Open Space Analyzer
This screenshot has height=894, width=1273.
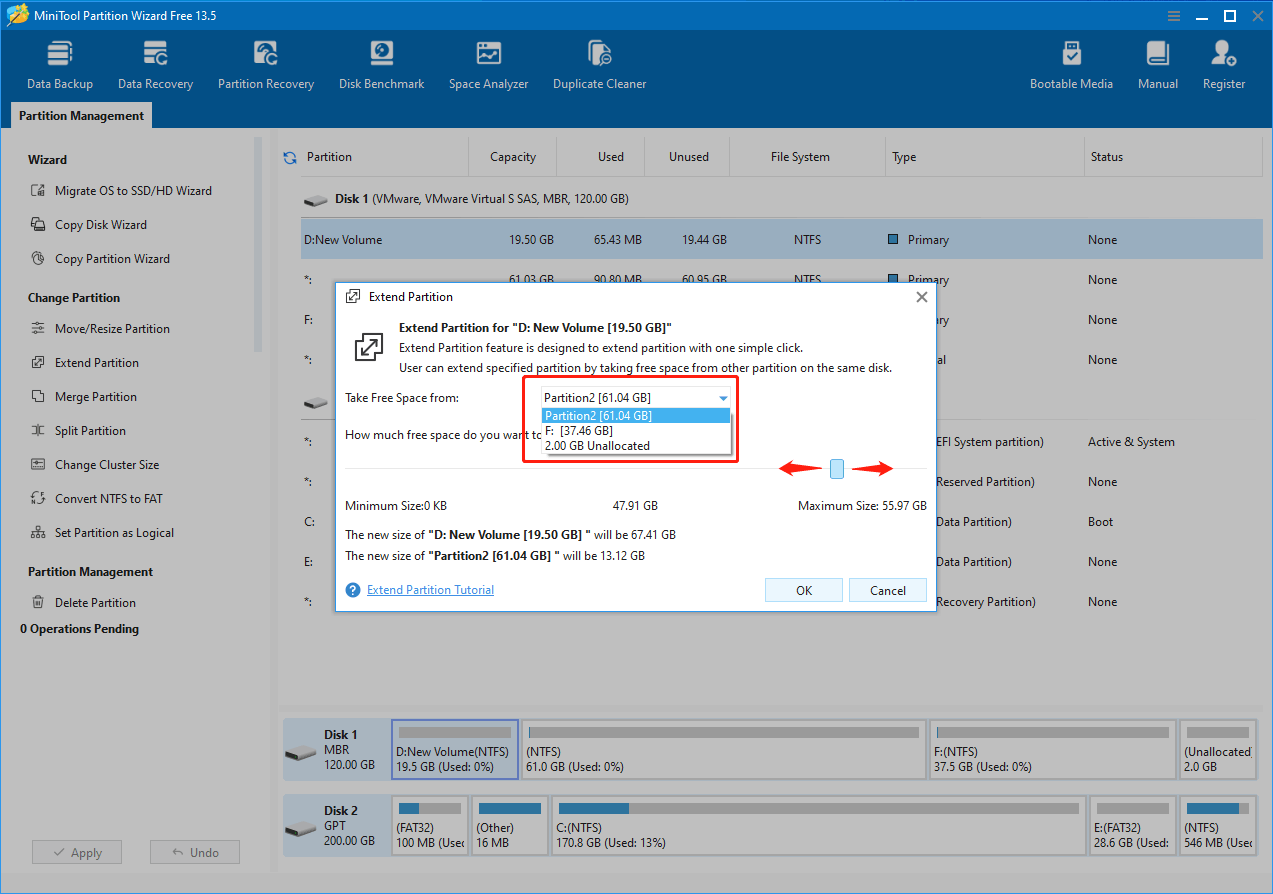[488, 64]
